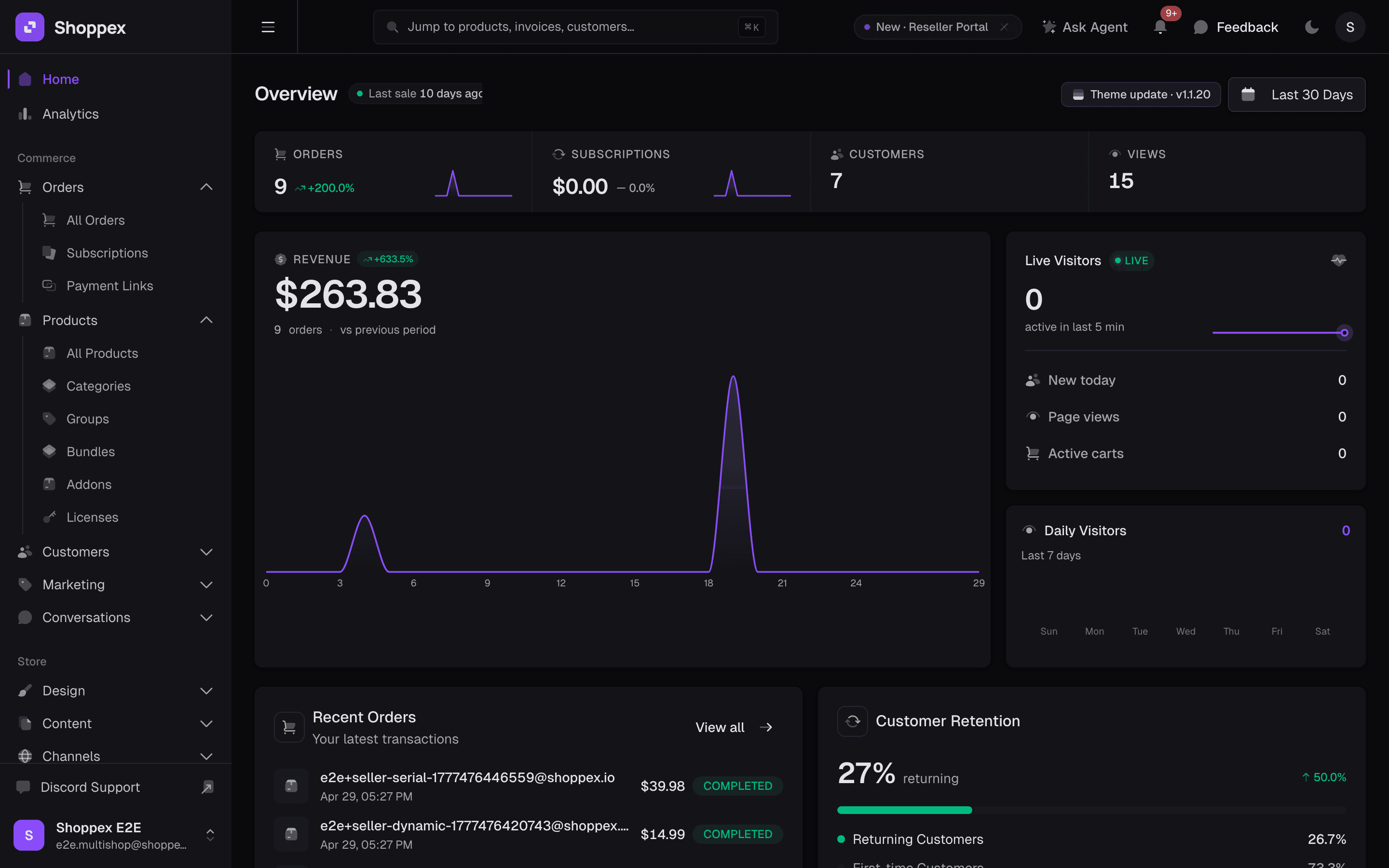Click the Last sale status badge
The height and width of the screenshot is (868, 1389).
(x=416, y=94)
